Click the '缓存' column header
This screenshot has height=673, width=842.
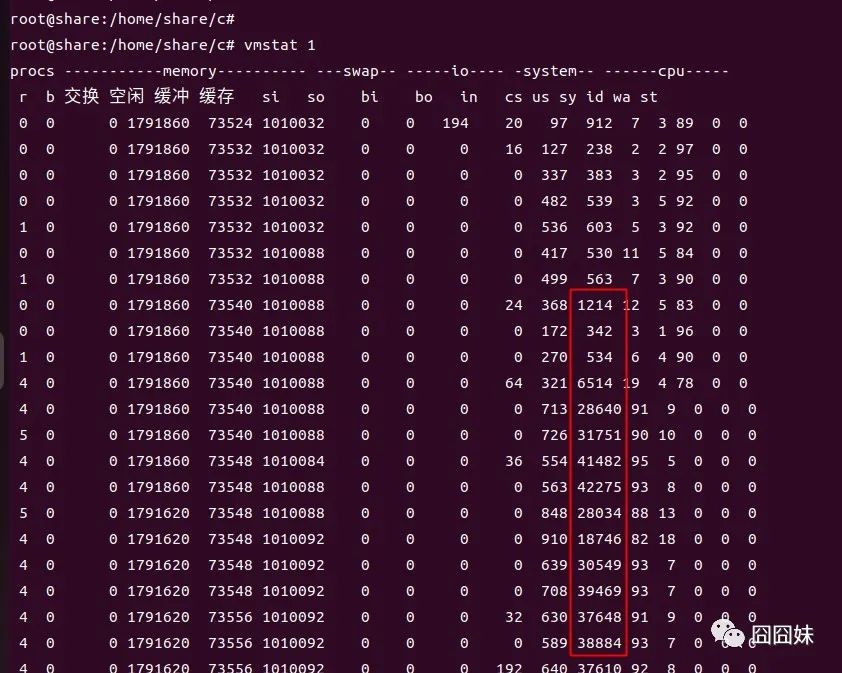pyautogui.click(x=217, y=97)
